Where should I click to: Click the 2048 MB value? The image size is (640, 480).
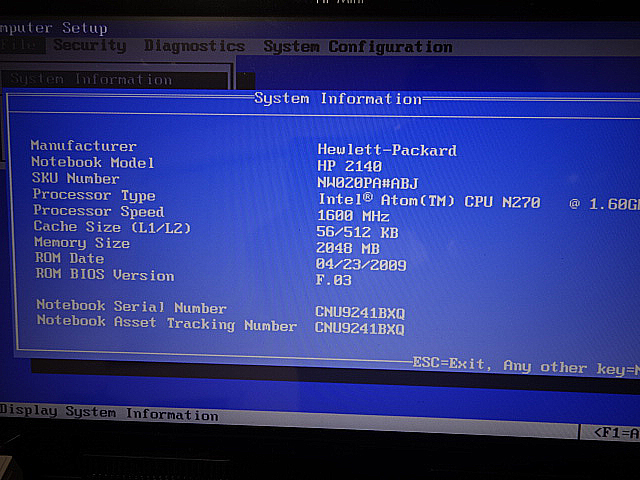pyautogui.click(x=348, y=248)
